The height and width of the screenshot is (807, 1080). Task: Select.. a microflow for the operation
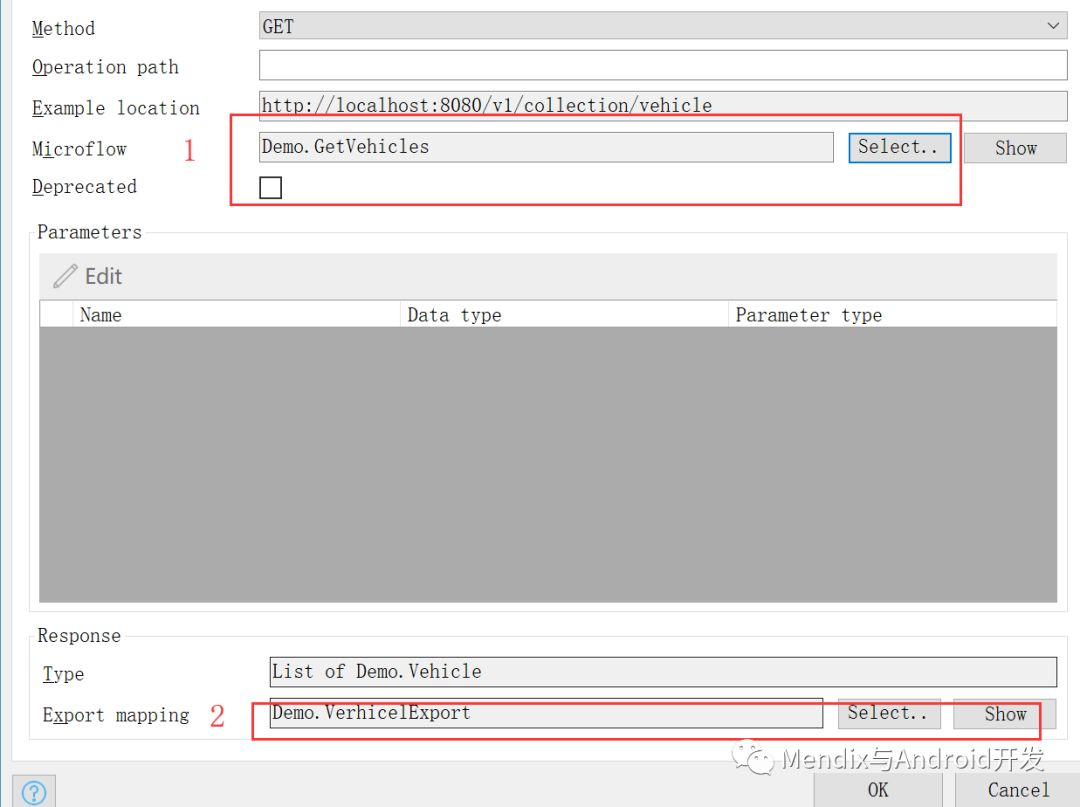click(898, 147)
